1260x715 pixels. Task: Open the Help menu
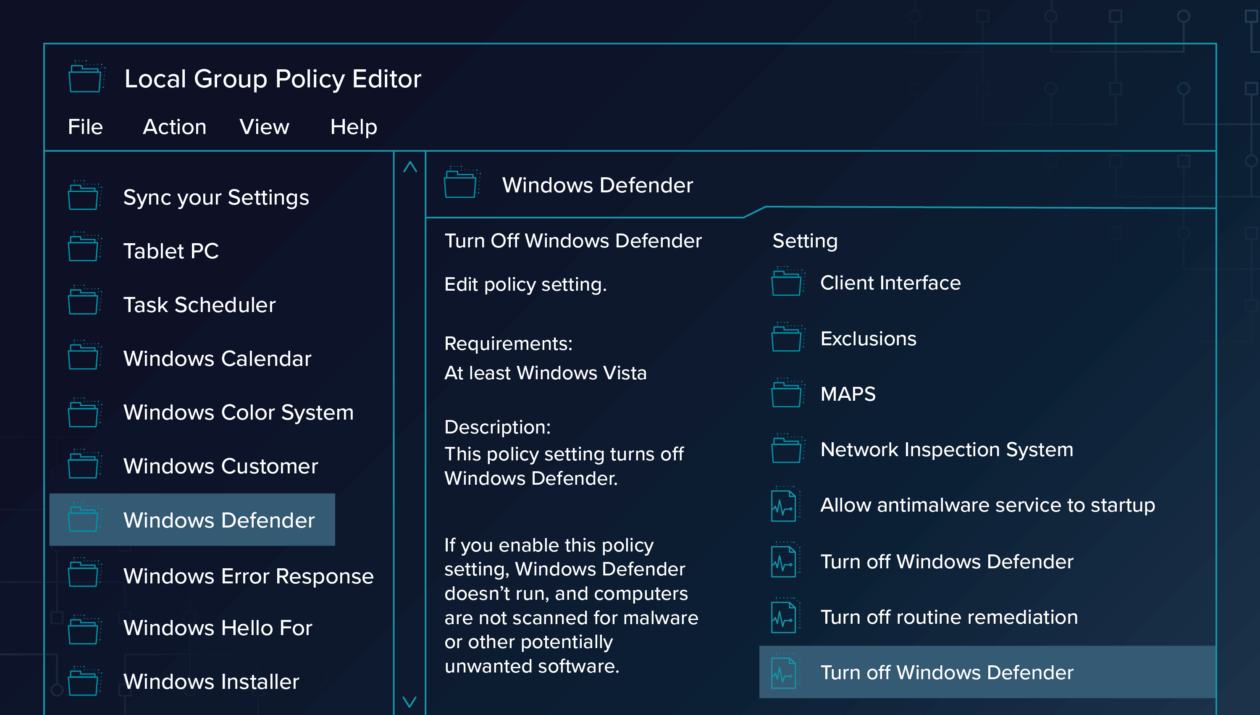coord(353,127)
